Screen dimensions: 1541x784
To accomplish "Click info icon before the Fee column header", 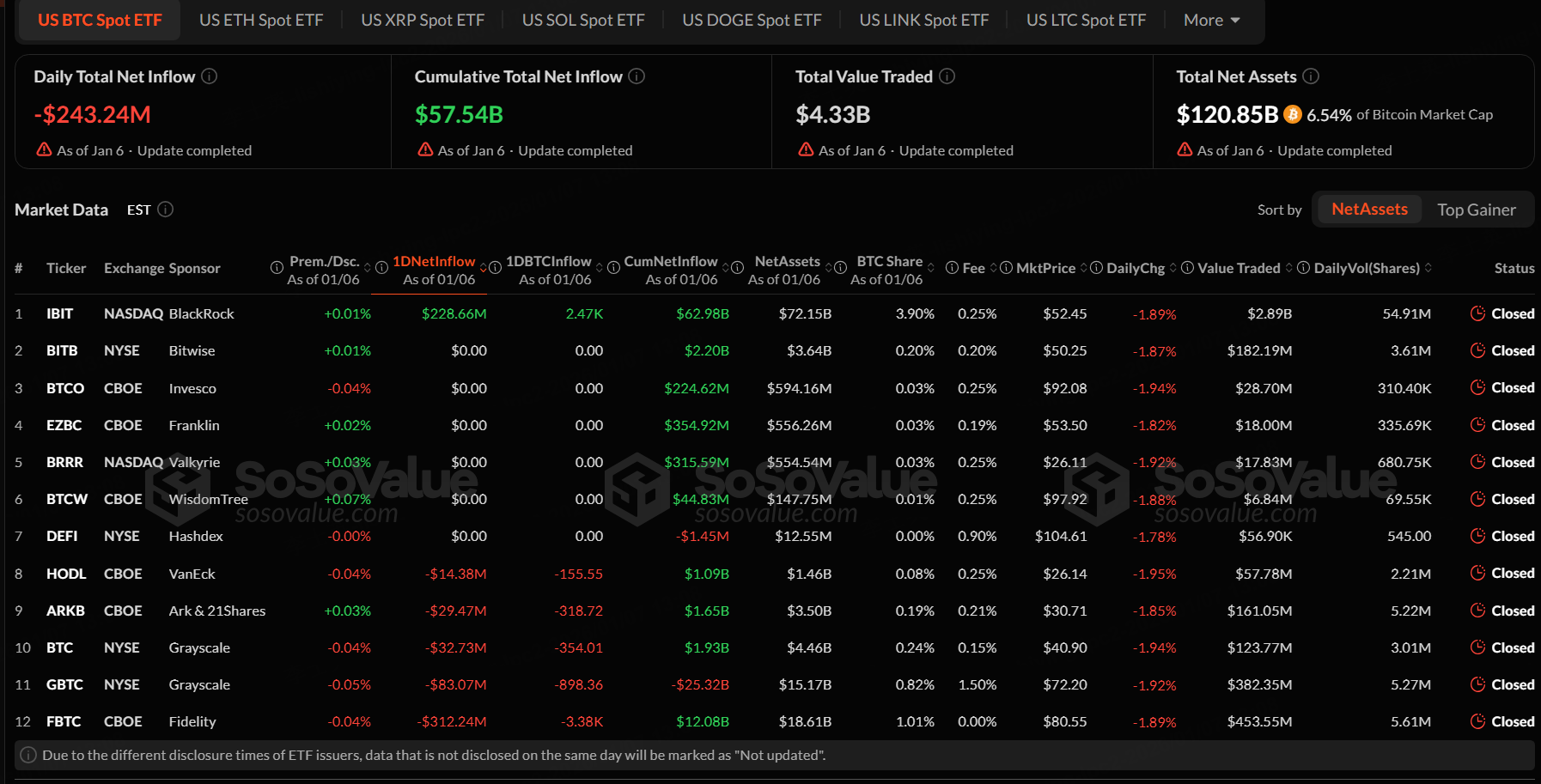I will click(x=952, y=268).
